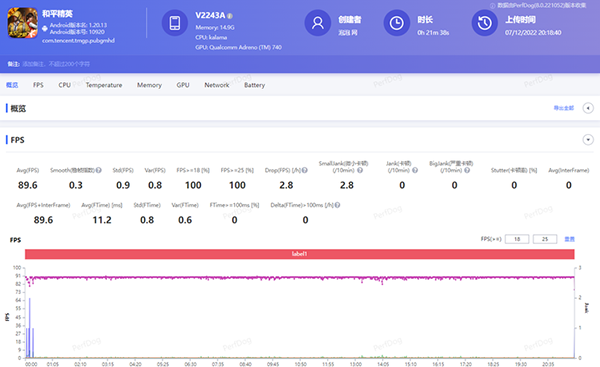The width and height of the screenshot is (600, 367).
Task: Click the duration clock icon
Action: pyautogui.click(x=396, y=23)
